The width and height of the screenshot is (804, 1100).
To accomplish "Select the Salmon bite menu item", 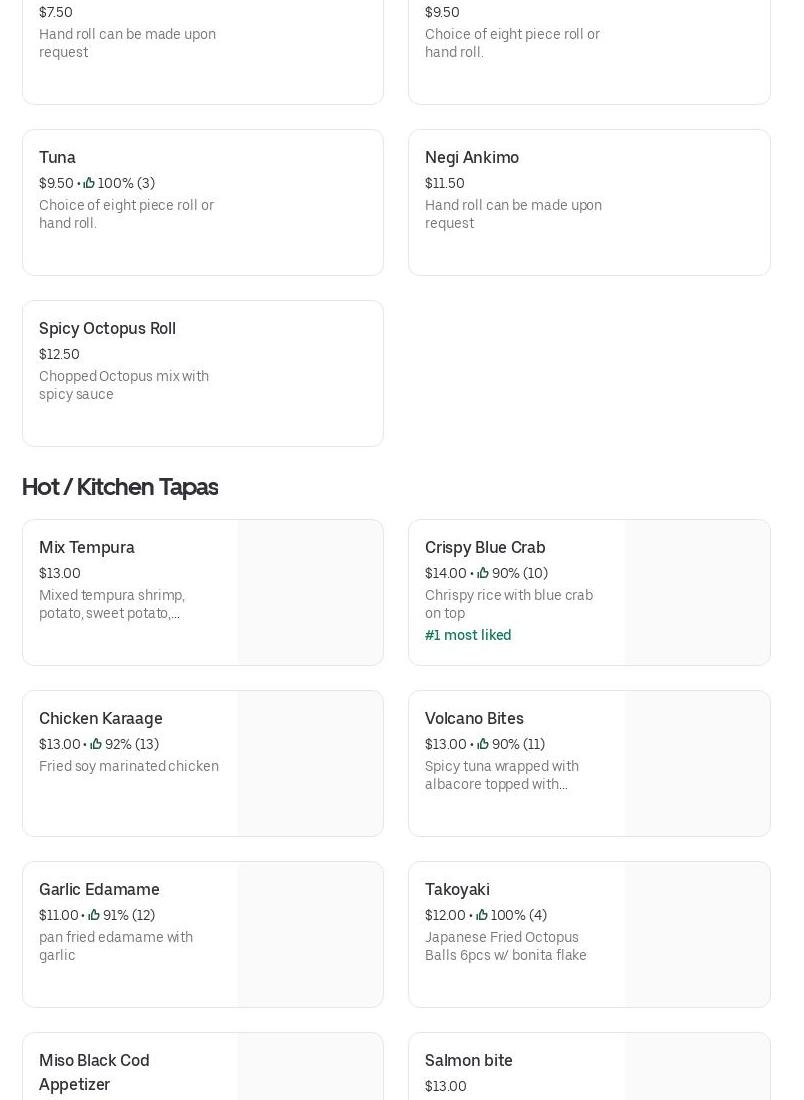I will click(468, 1061).
